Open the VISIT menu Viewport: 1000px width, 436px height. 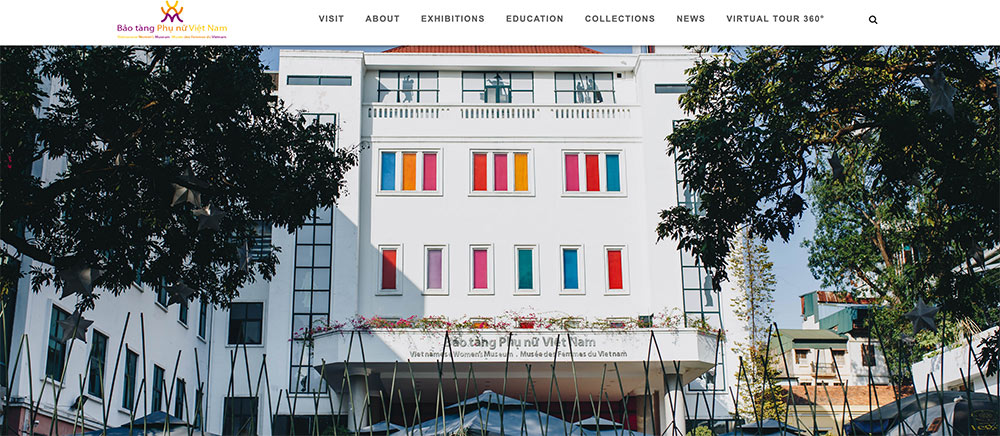tap(331, 19)
